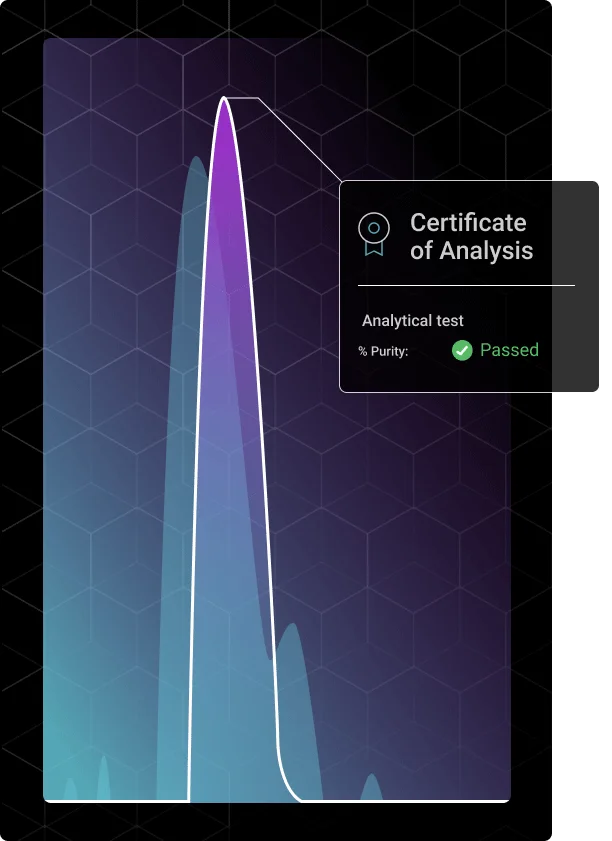The height and width of the screenshot is (841, 612).
Task: Click the "% Purity:" label
Action: pos(383,351)
